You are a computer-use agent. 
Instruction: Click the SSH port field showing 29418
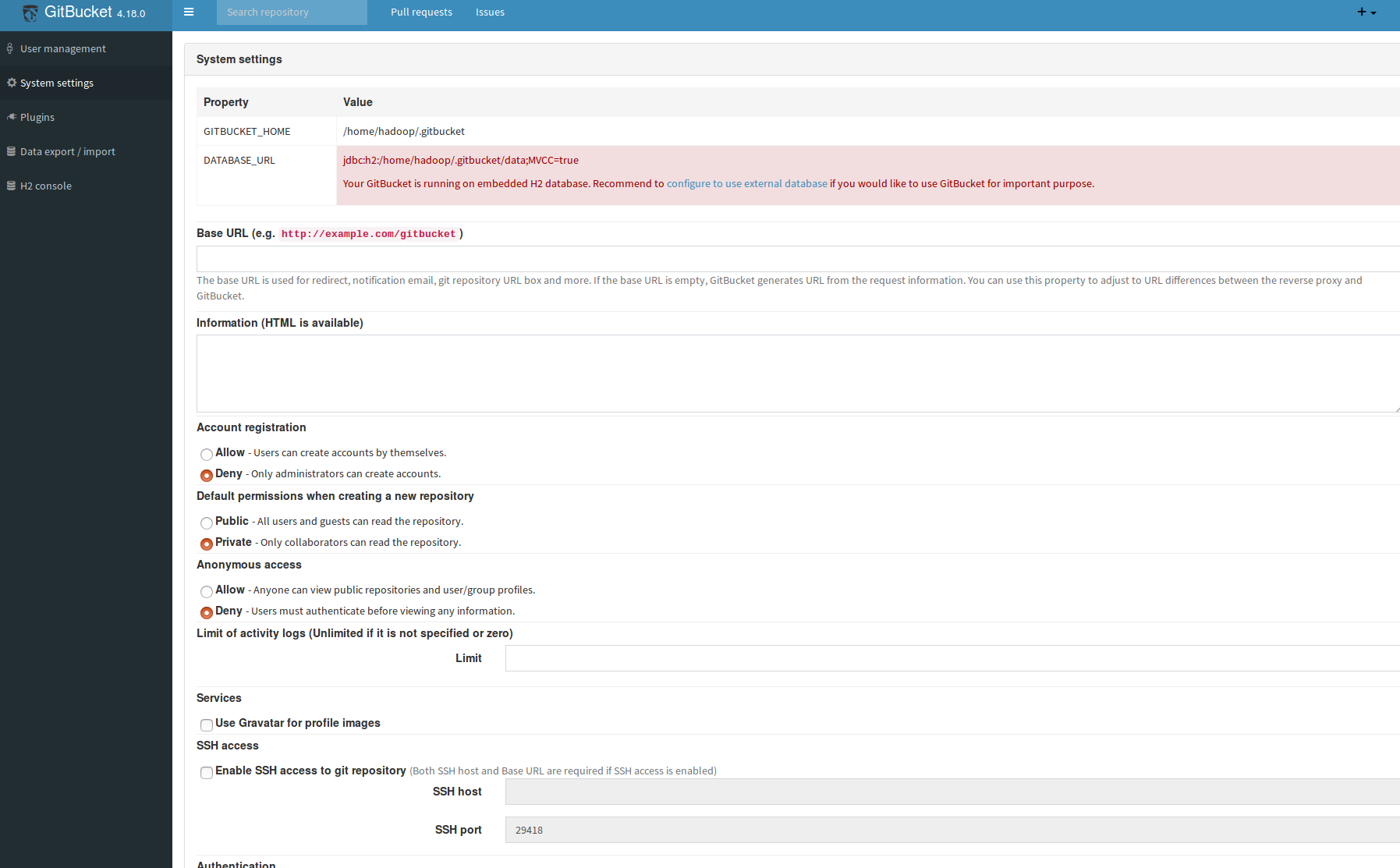click(x=952, y=830)
